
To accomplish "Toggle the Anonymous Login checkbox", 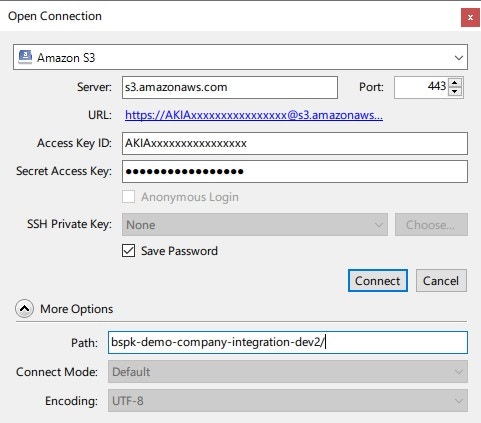I will [128, 197].
